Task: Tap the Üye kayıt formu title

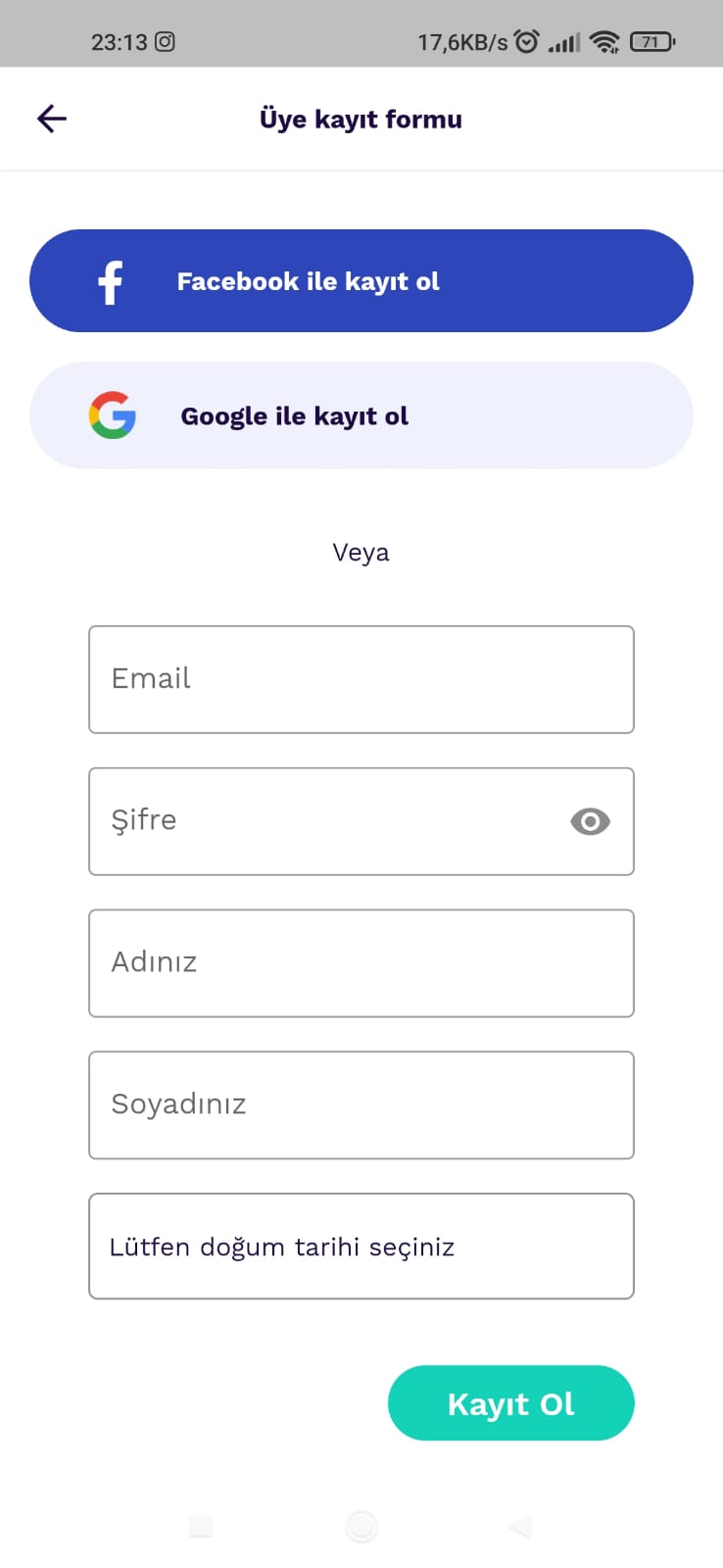Action: 361,120
